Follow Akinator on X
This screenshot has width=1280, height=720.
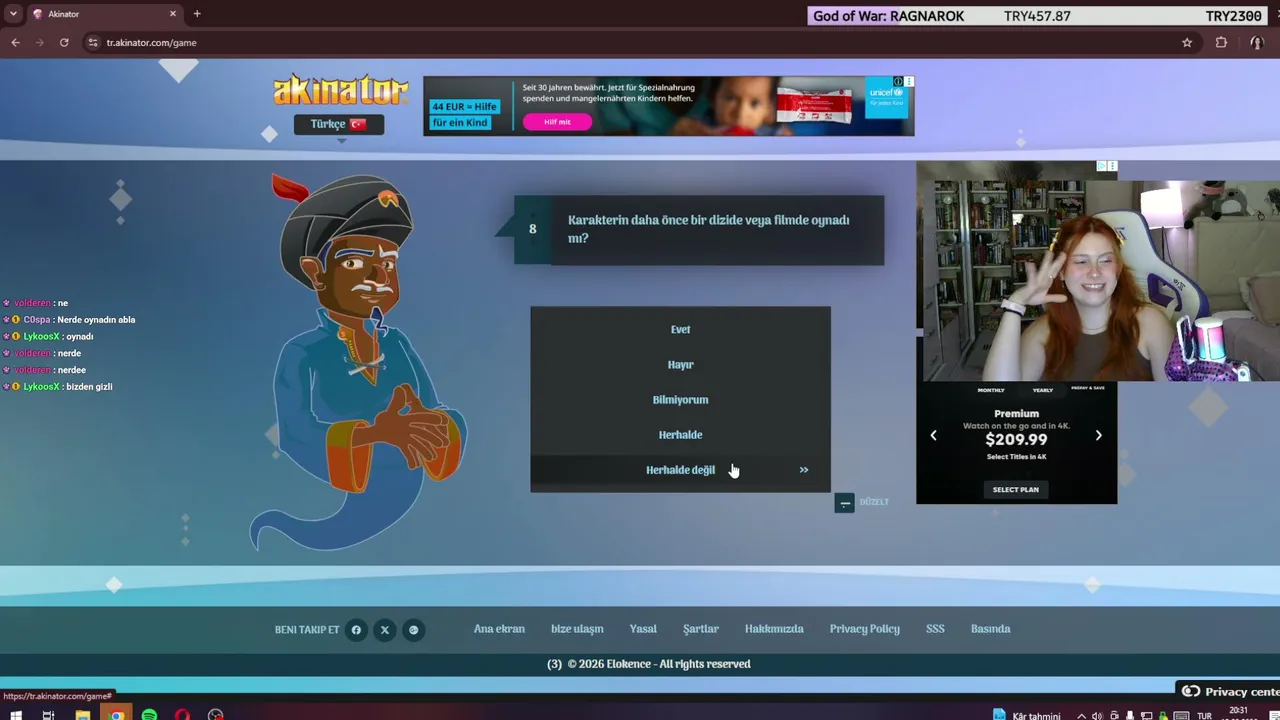pos(385,630)
